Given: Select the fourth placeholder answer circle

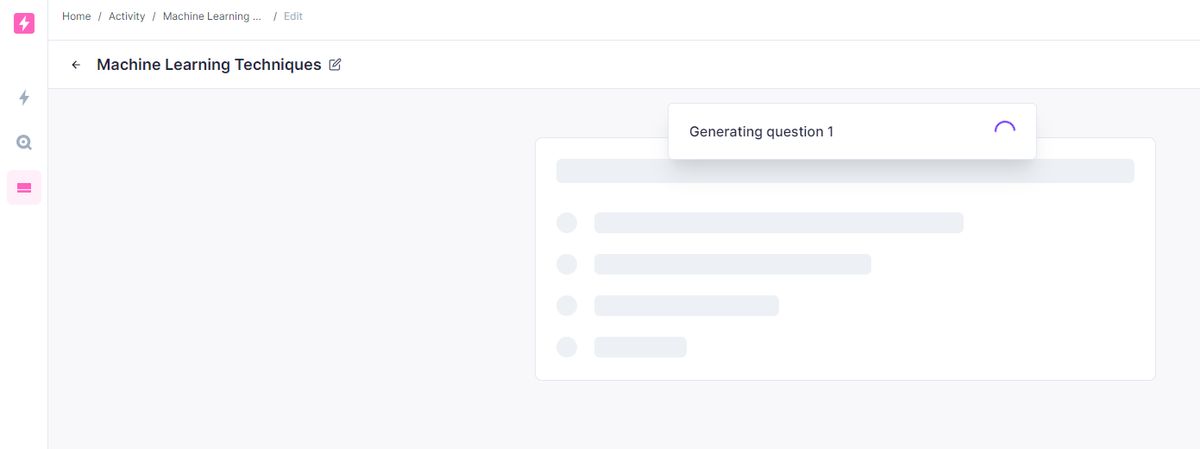Looking at the screenshot, I should pos(566,347).
